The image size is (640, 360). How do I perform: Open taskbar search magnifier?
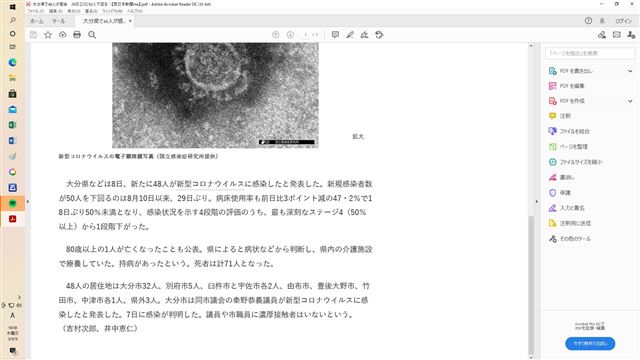coord(13,20)
